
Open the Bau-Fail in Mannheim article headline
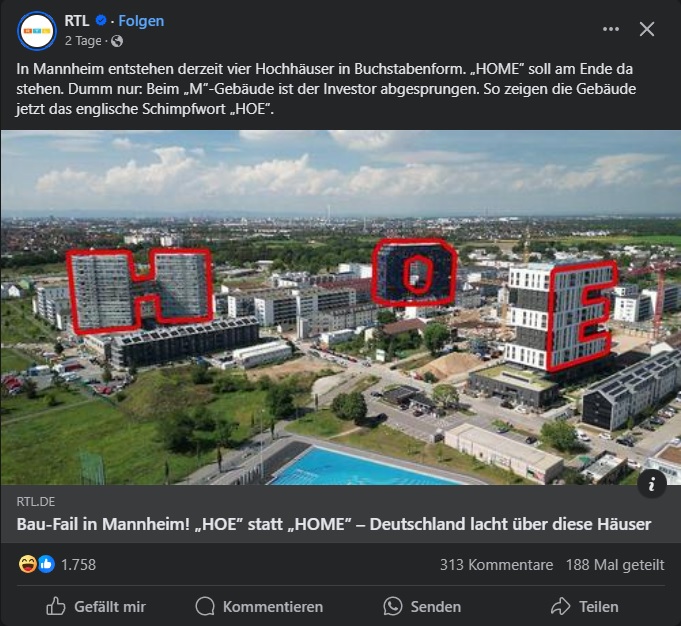tap(334, 524)
